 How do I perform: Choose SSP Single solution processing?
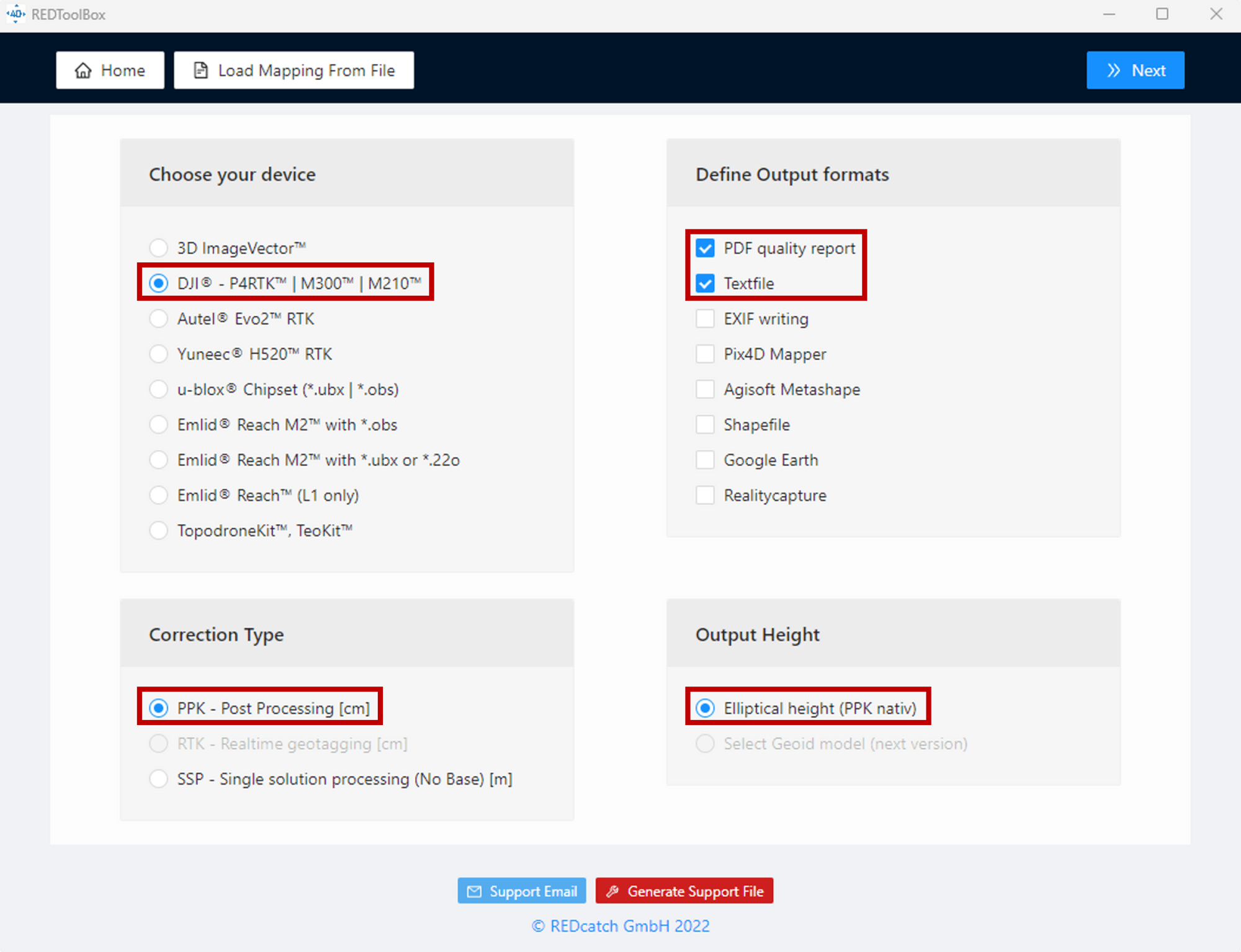pos(158,779)
